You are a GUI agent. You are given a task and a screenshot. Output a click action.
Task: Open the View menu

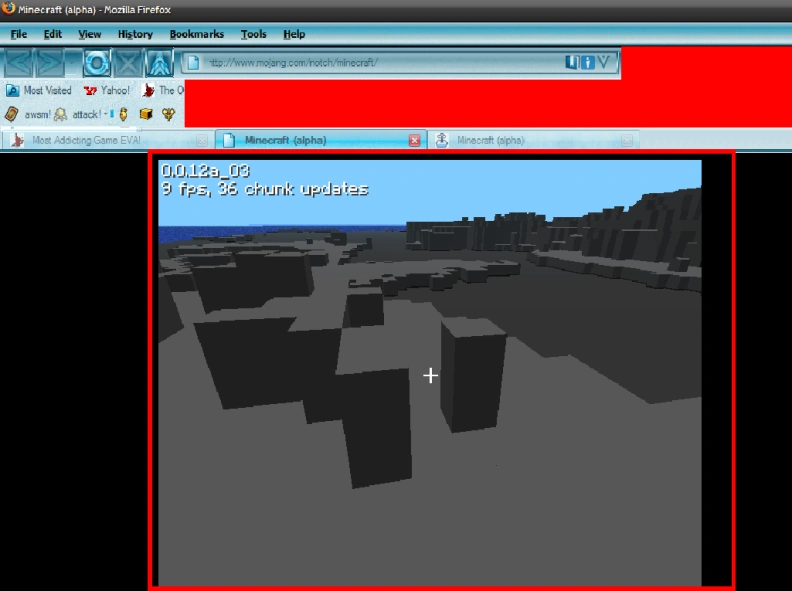89,34
